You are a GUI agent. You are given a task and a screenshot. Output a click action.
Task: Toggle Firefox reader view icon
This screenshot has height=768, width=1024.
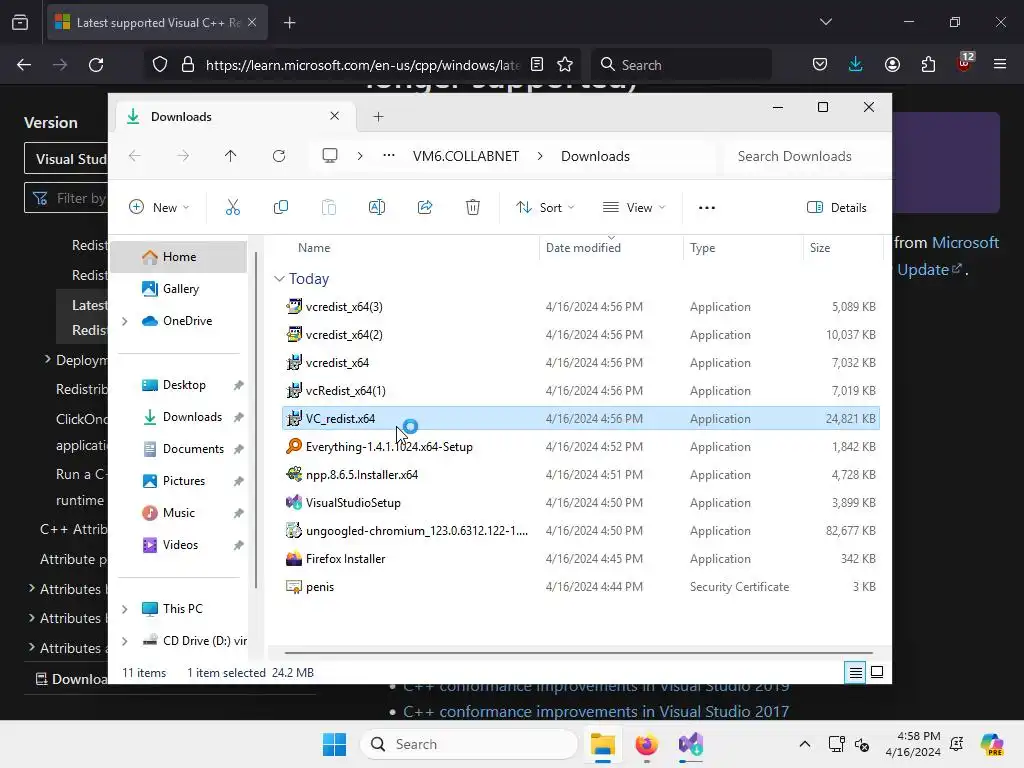(x=537, y=65)
